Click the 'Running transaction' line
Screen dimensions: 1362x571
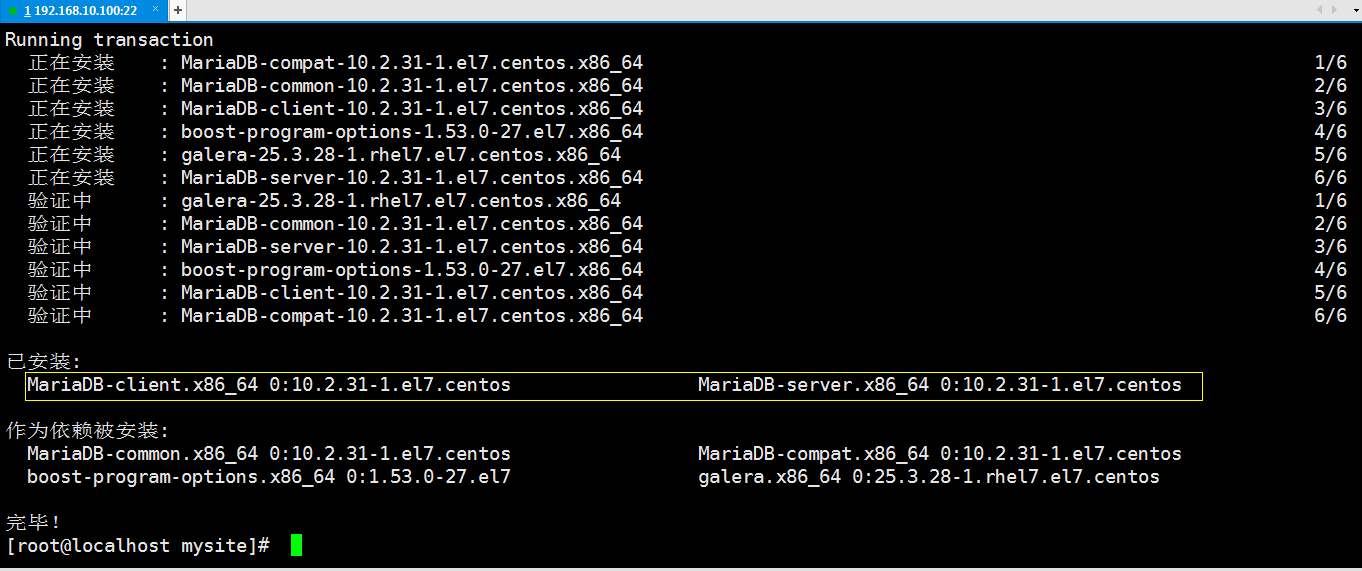point(109,40)
